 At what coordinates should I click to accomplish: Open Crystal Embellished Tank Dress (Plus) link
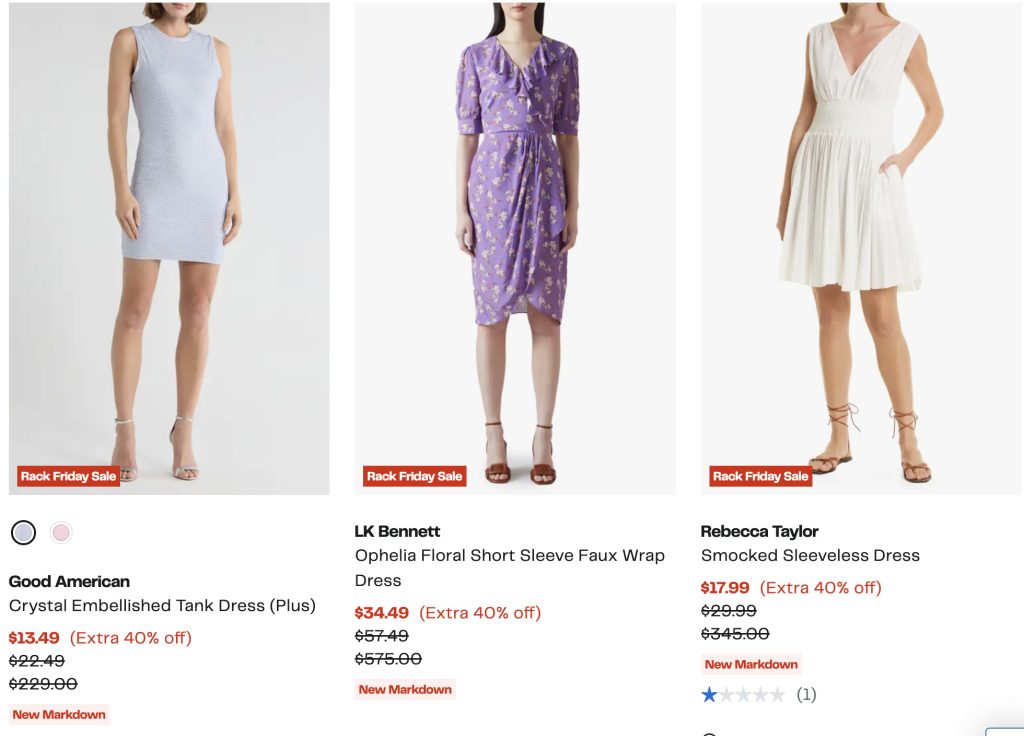click(x=162, y=606)
